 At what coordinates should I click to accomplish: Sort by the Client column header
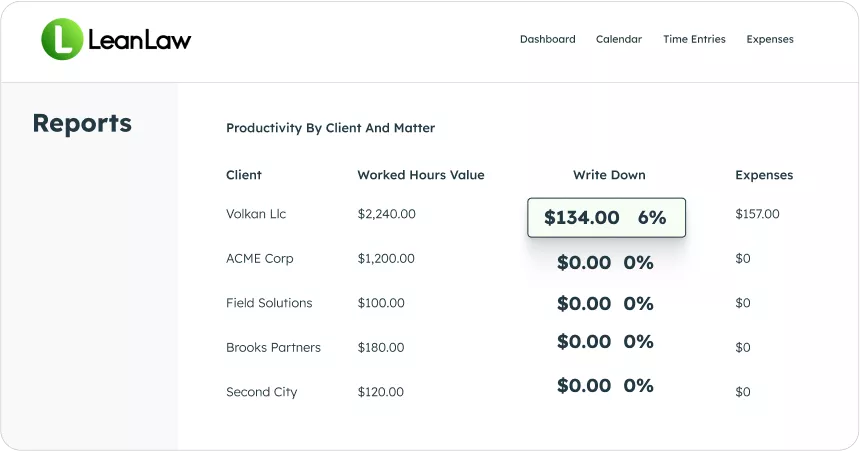pos(244,175)
